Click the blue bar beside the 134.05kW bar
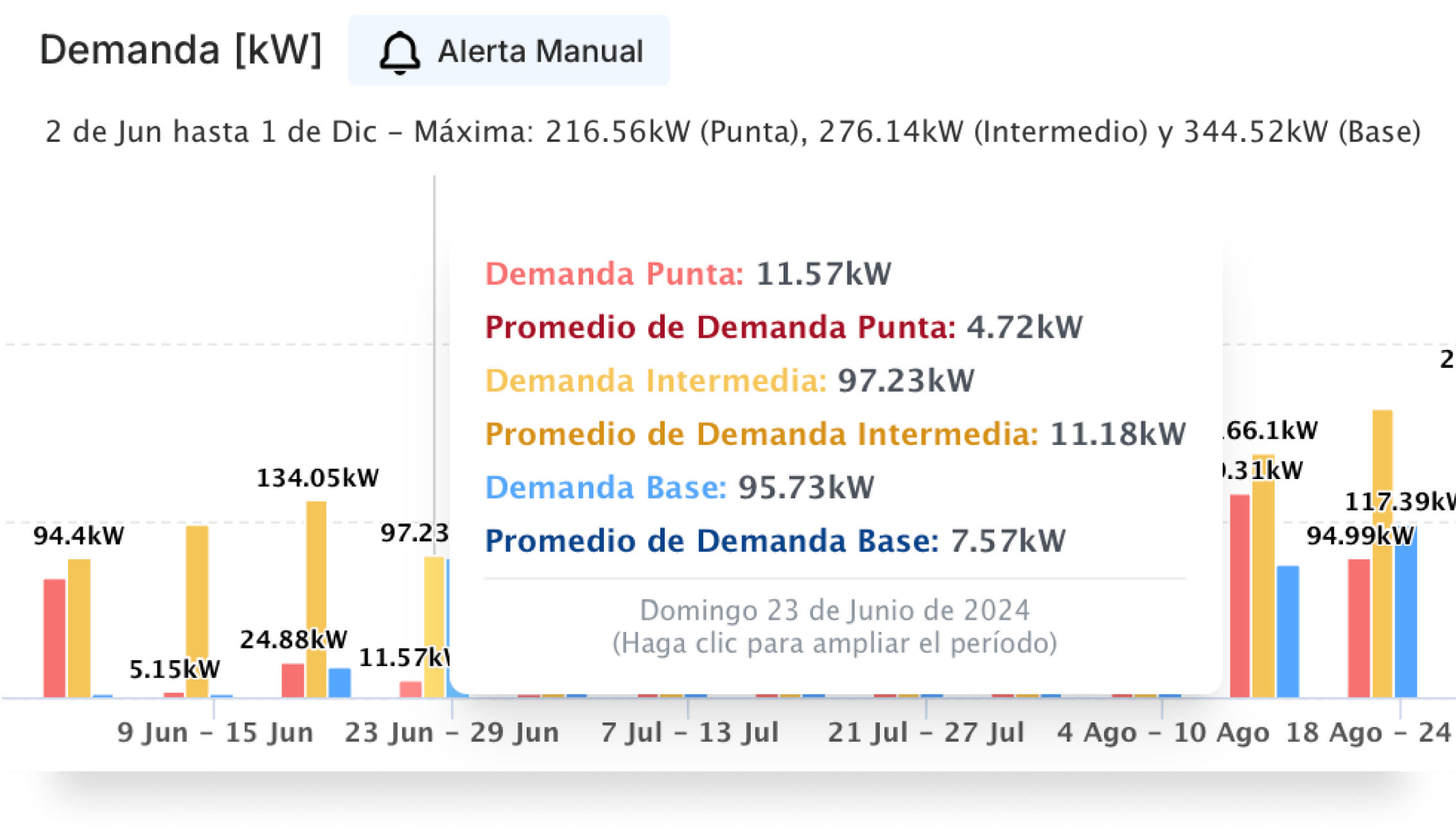 340,683
